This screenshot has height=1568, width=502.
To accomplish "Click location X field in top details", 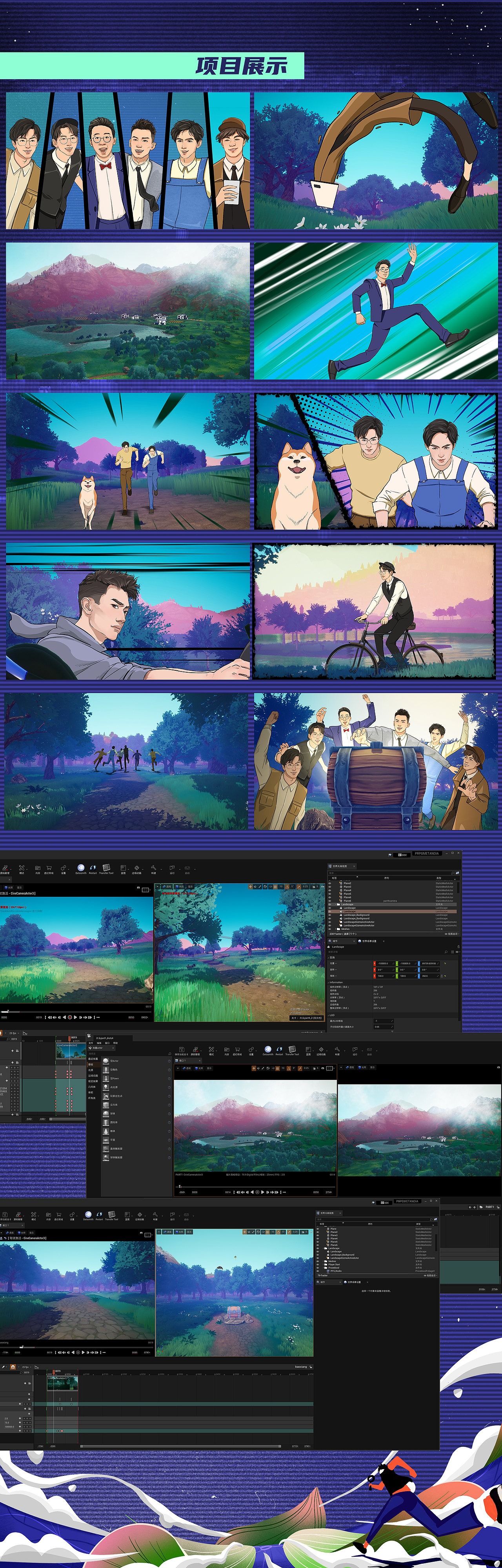I will click(x=384, y=964).
